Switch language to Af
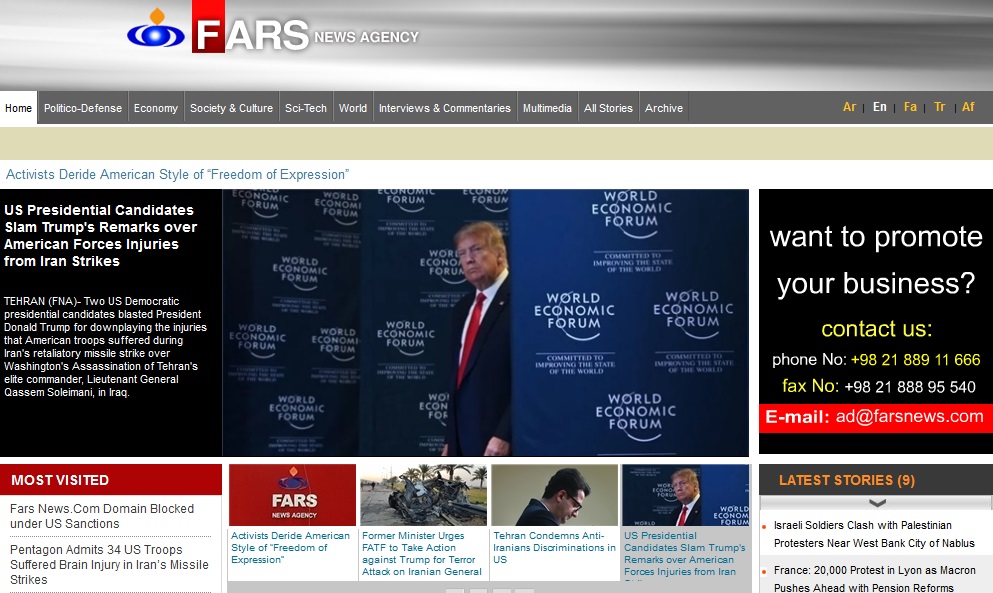 (968, 107)
